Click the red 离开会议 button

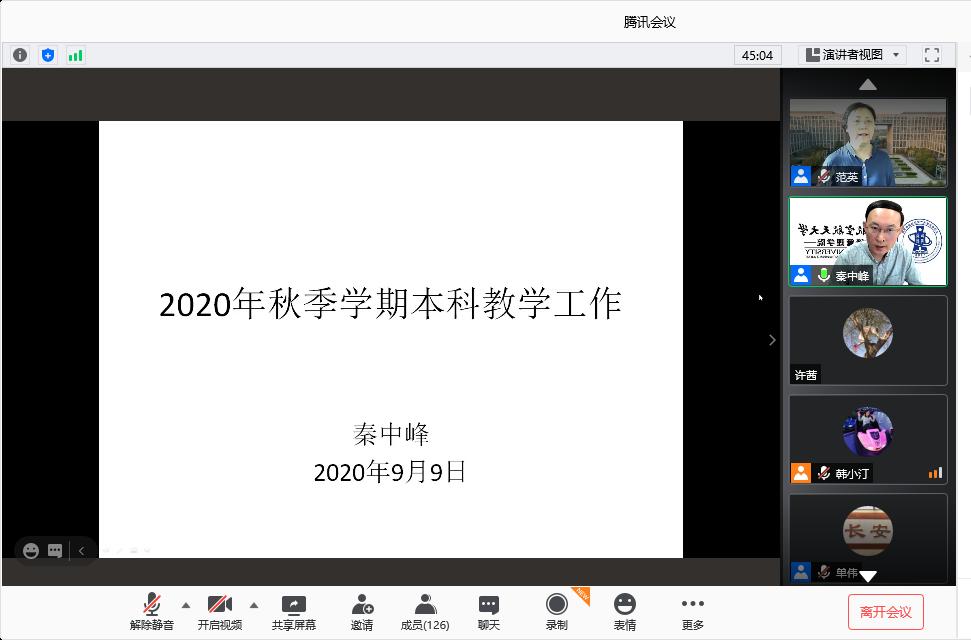885,612
